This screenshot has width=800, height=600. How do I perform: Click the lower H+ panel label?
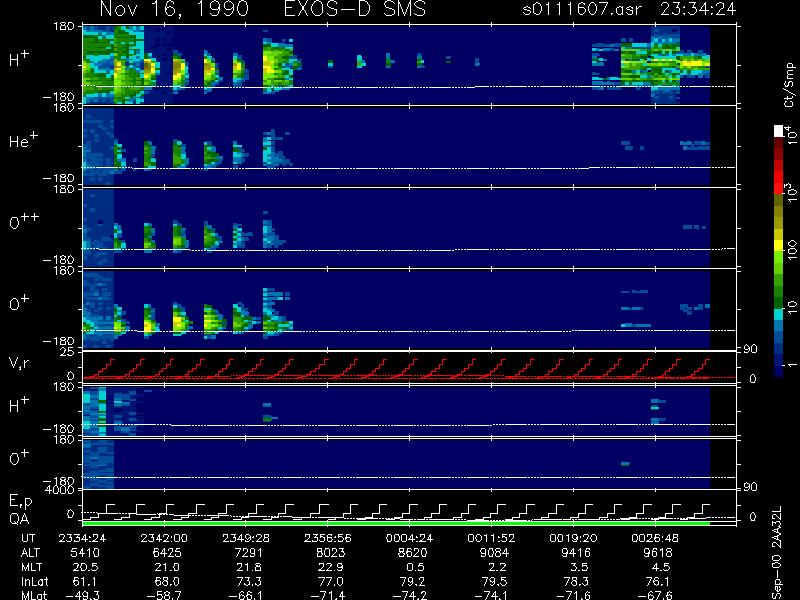pyautogui.click(x=19, y=405)
